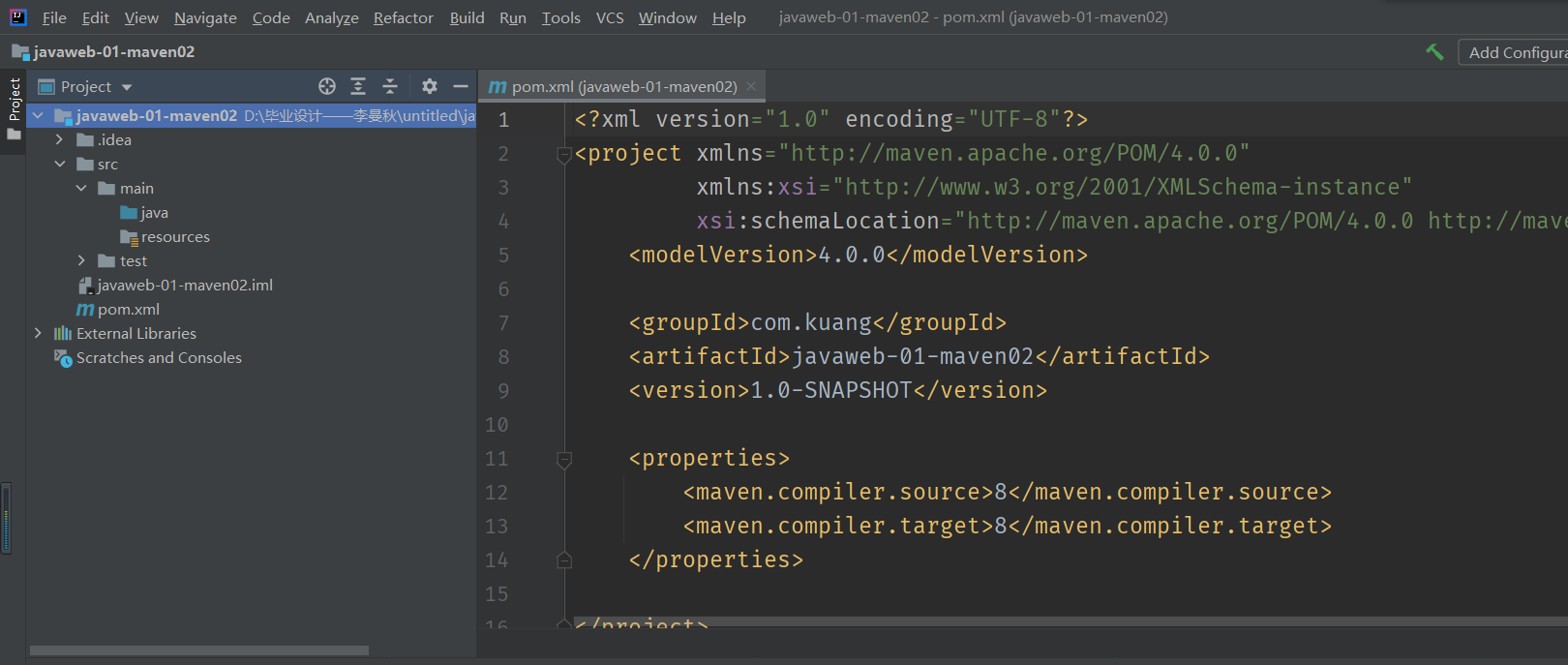Viewport: 1568px width, 665px height.
Task: Open the Window menu
Action: pos(668,17)
